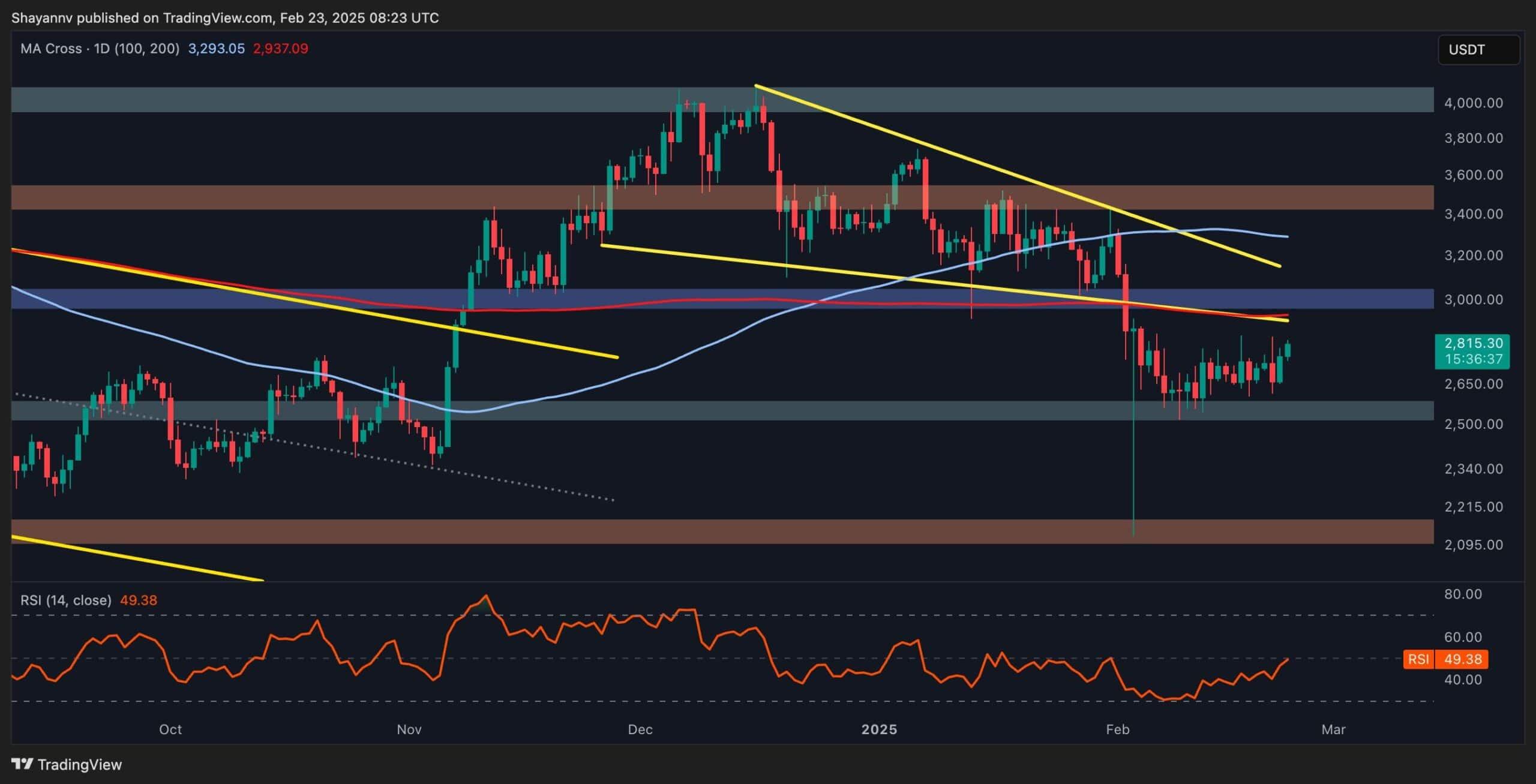Viewport: 1536px width, 784px height.
Task: Select the blue 100 MA value 3,293.05
Action: tap(216, 49)
